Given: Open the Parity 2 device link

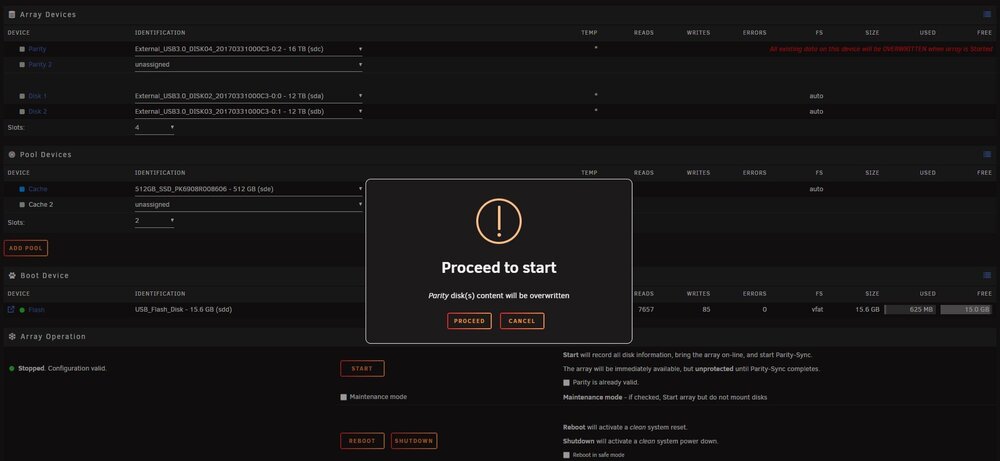Looking at the screenshot, I should 39,64.
